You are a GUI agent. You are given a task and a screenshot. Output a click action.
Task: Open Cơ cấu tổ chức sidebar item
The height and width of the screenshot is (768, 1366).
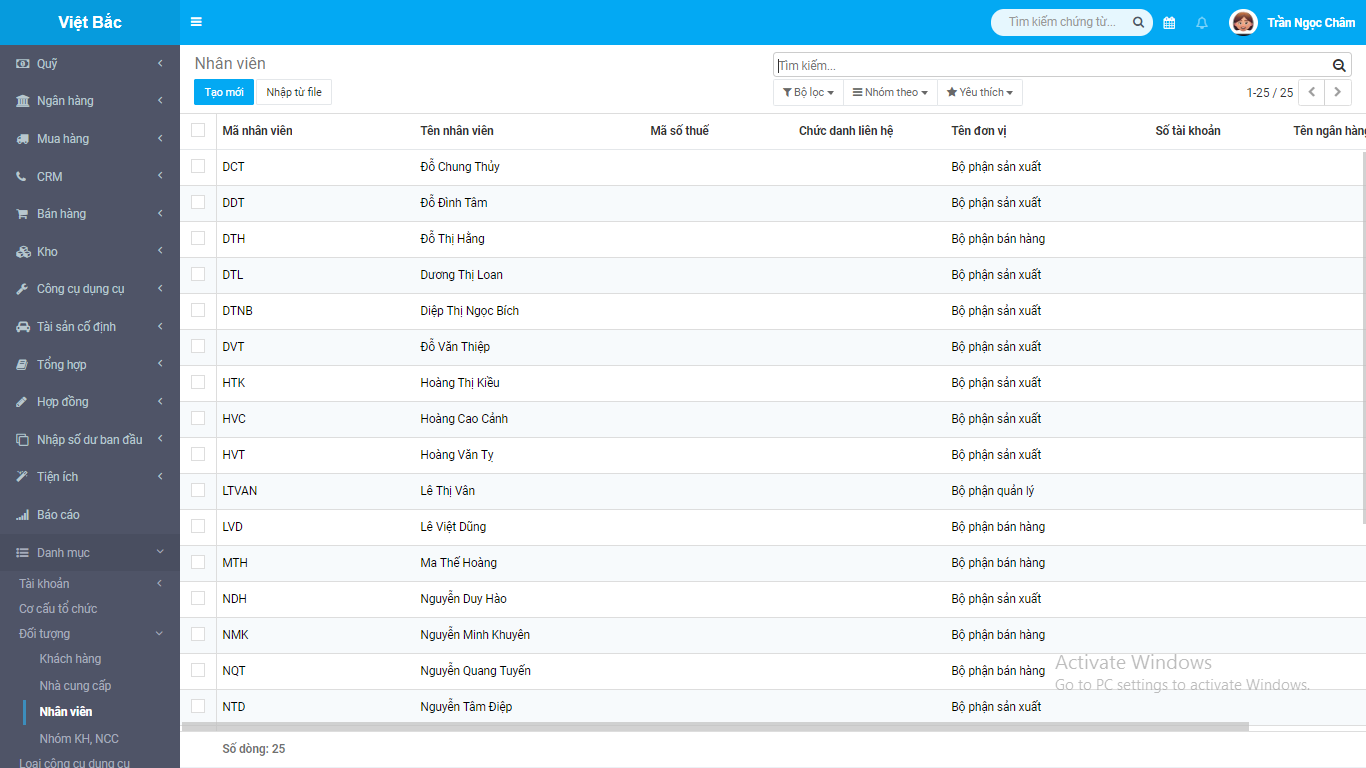click(58, 609)
